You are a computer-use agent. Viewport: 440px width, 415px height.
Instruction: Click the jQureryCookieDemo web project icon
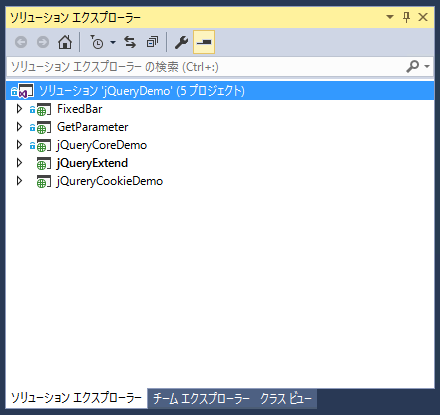[x=44, y=181]
